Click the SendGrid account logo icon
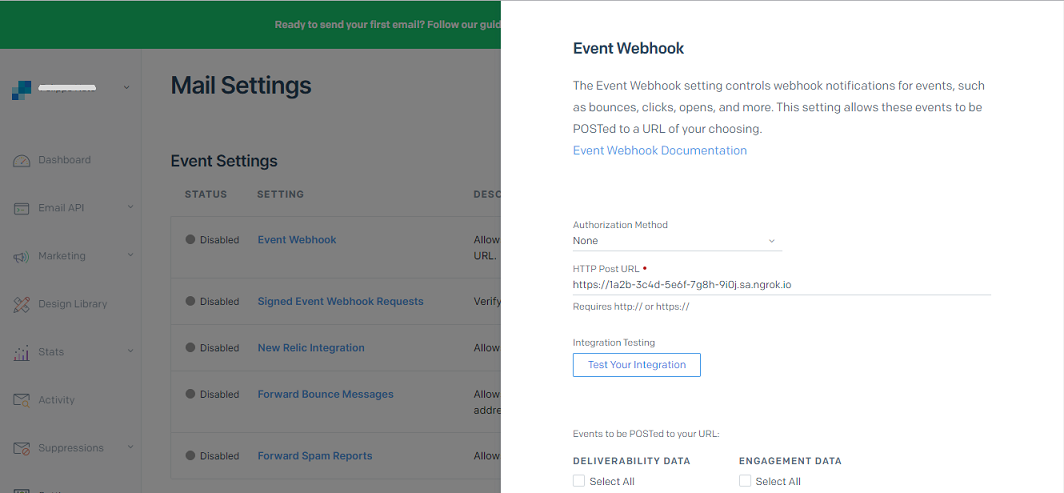This screenshot has height=493, width=1064. coord(21,90)
